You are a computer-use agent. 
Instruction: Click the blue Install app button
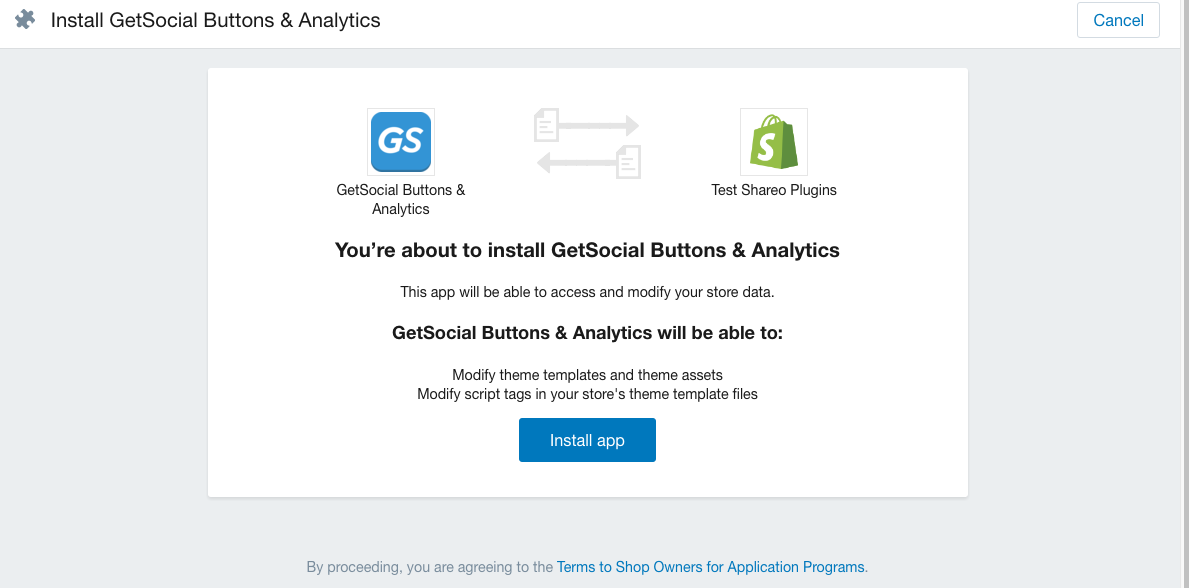point(587,440)
